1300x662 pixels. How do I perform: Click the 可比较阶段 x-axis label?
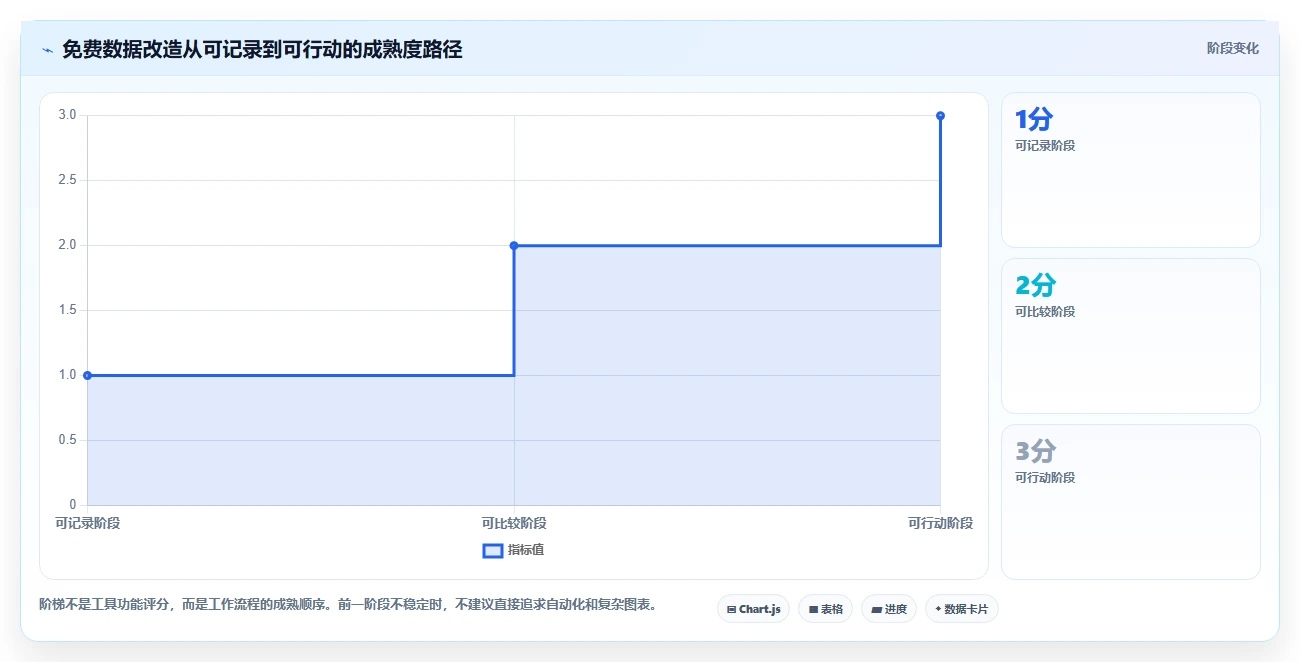click(514, 523)
